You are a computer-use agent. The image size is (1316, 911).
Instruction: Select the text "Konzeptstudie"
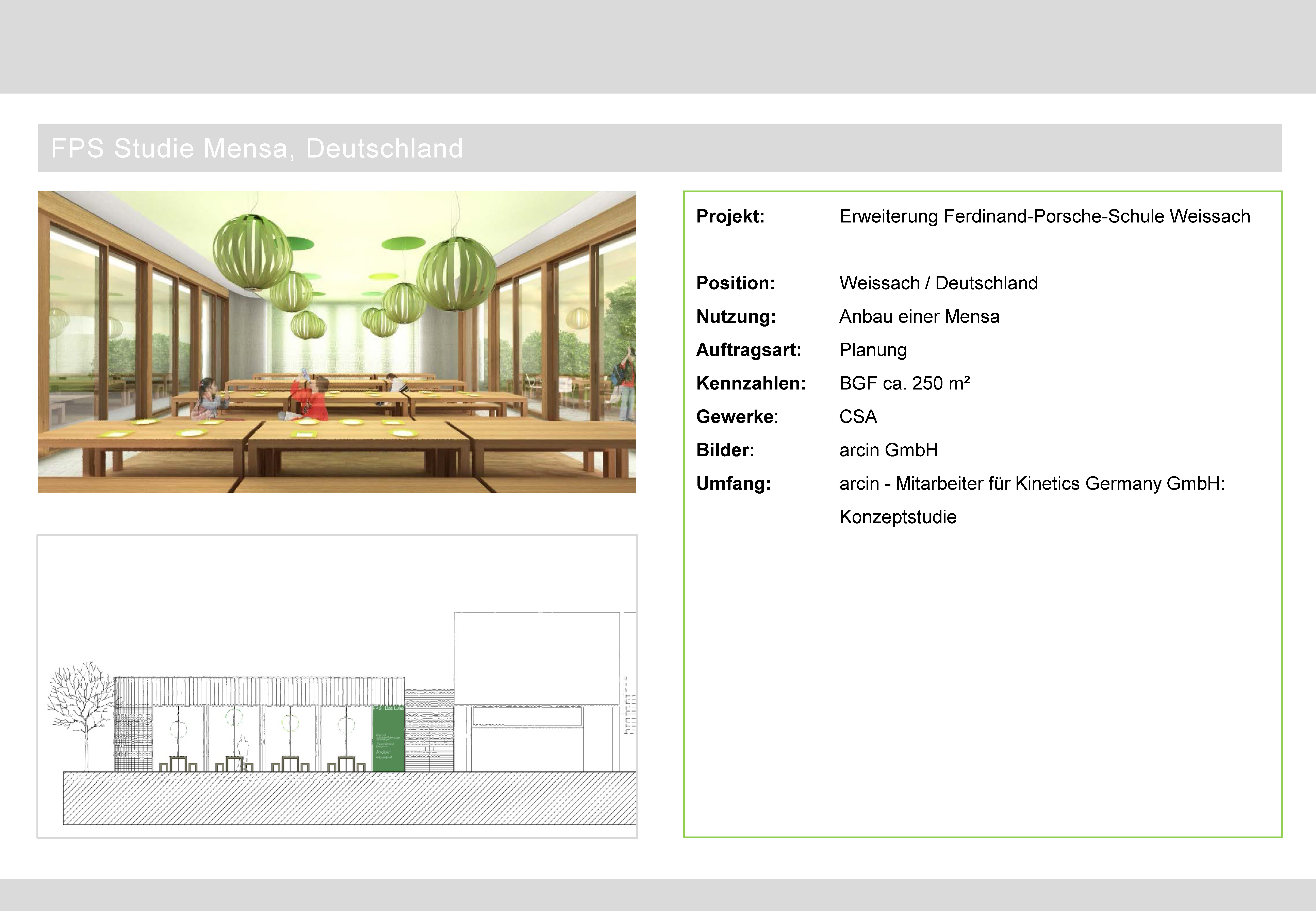click(x=898, y=517)
